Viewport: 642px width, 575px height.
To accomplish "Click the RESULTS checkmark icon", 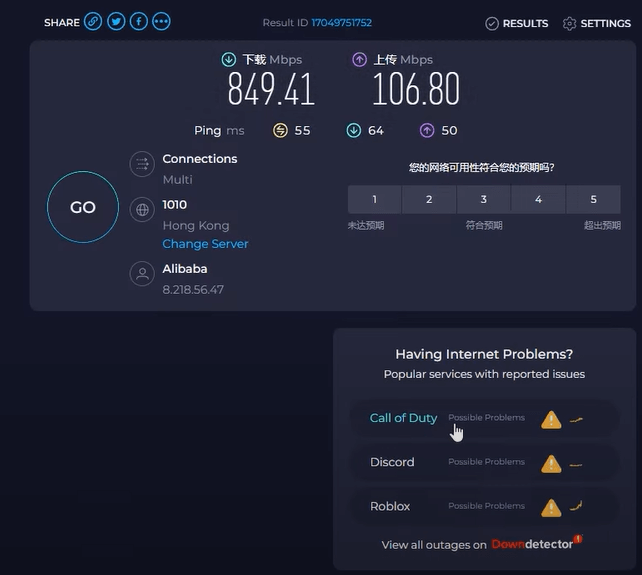I will click(x=492, y=24).
